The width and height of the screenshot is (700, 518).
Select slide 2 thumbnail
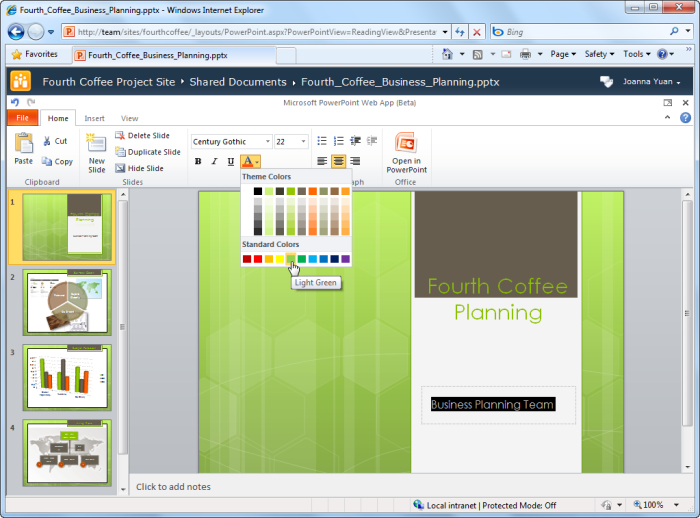[x=67, y=302]
